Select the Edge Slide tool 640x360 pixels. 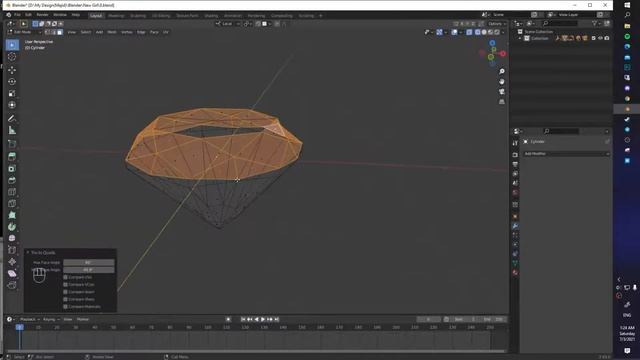tap(12, 250)
